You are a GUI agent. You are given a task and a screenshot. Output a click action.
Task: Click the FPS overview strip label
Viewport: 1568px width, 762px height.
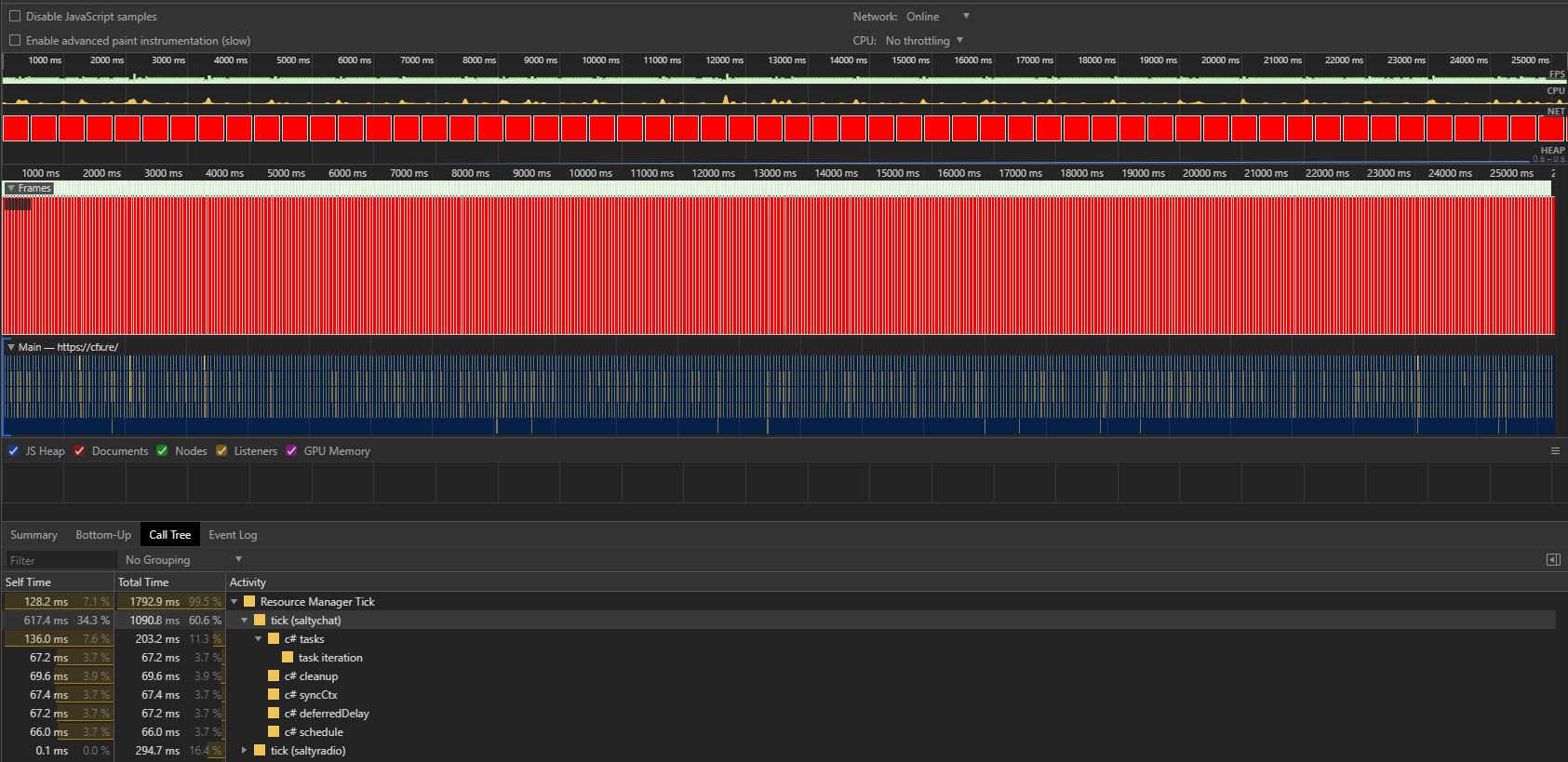click(x=1557, y=74)
